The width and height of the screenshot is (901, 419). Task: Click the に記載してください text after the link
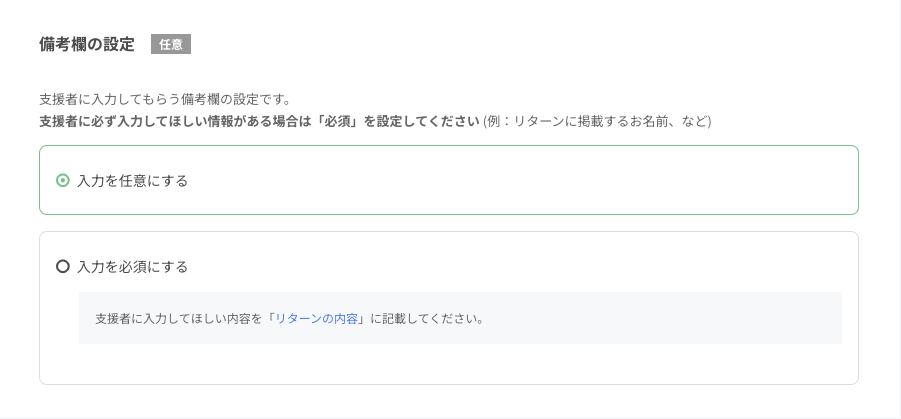click(426, 319)
